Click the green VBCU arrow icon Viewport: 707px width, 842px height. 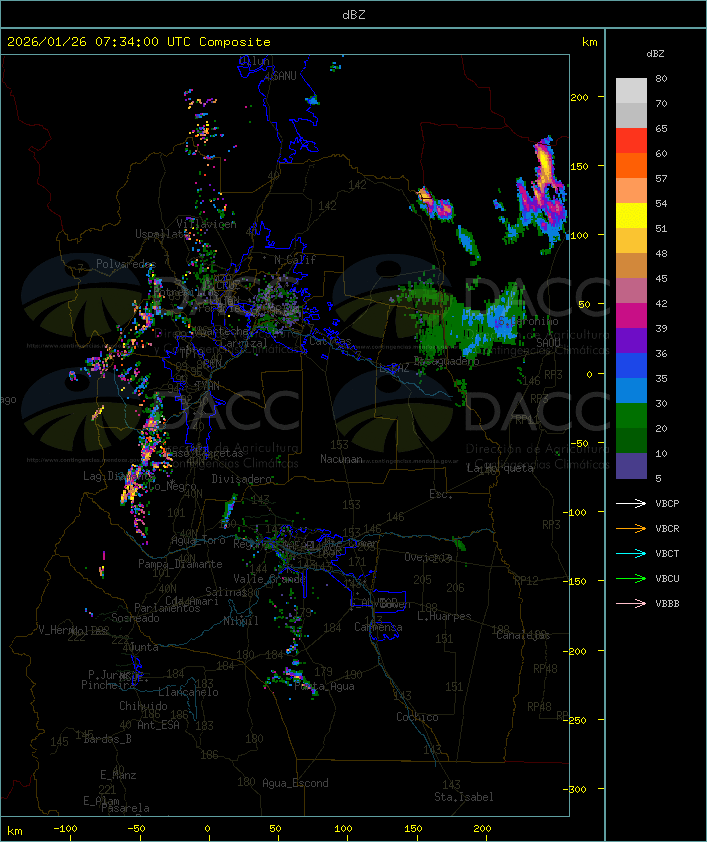[632, 578]
